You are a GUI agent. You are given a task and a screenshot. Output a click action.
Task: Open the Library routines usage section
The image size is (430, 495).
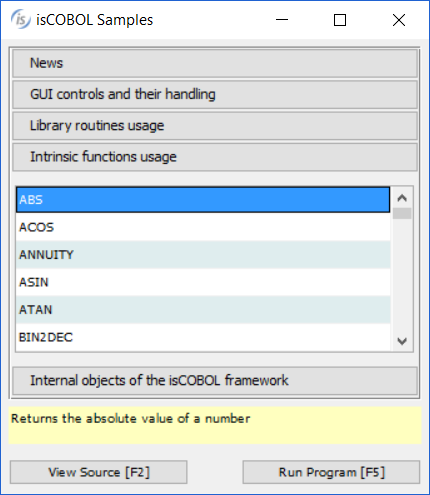pos(215,126)
